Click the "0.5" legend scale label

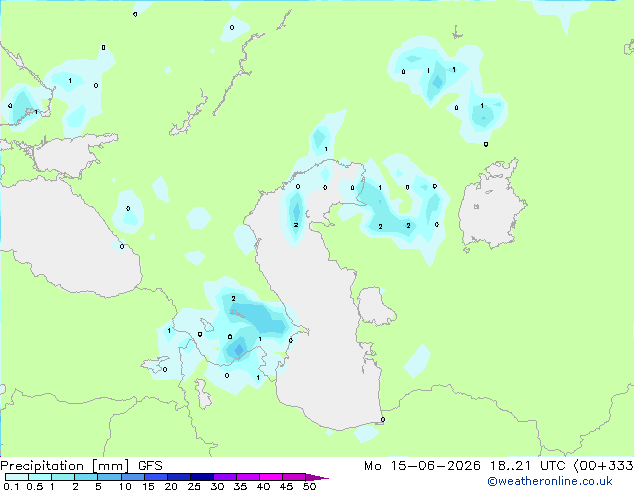click(x=35, y=486)
